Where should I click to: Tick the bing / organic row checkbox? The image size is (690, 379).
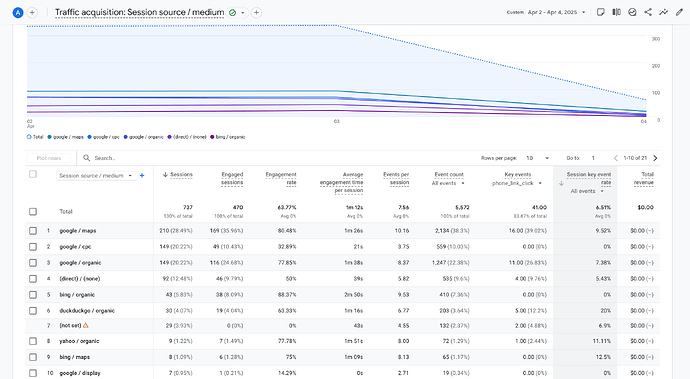click(x=33, y=295)
